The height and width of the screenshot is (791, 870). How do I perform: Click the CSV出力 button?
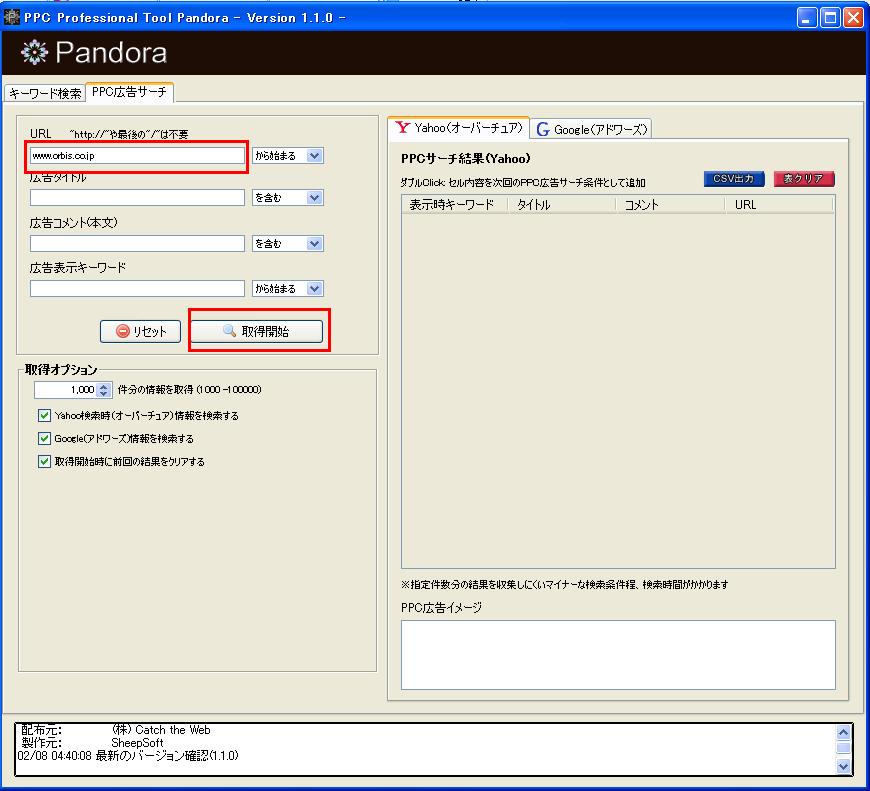(x=734, y=179)
